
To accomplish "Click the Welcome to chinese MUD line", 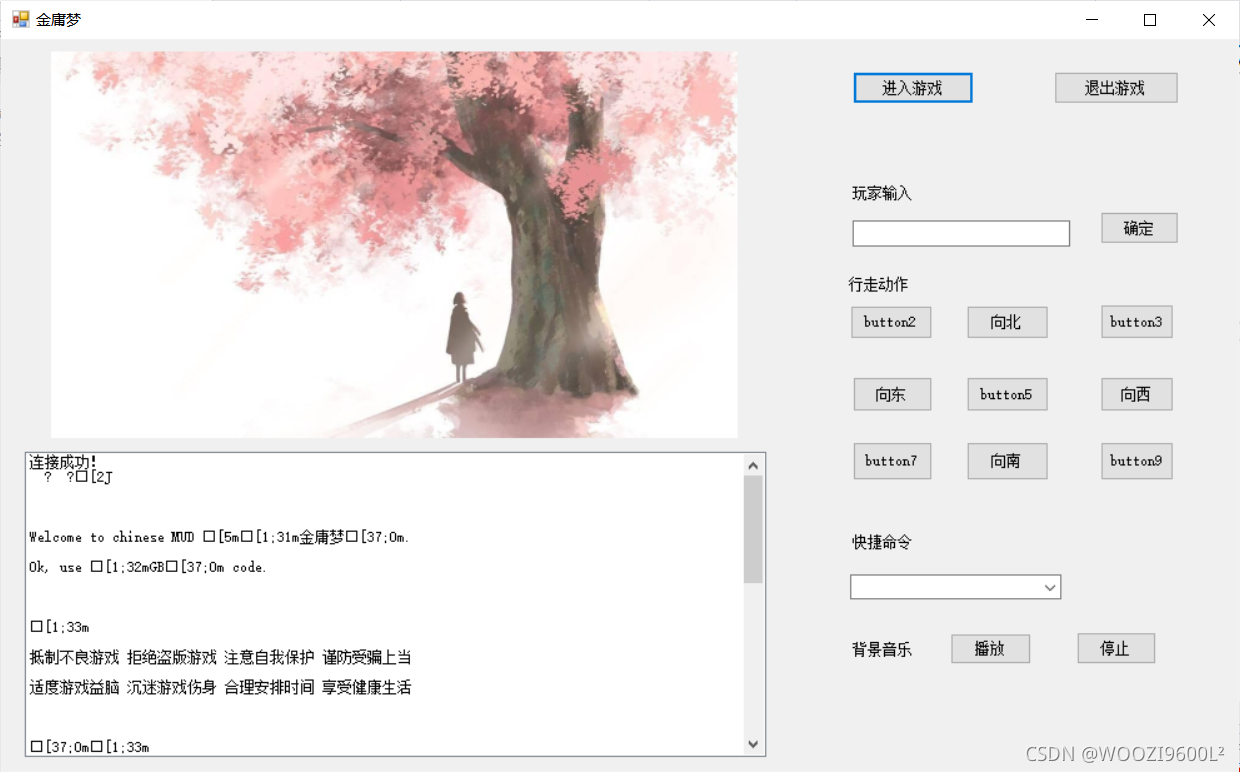I will click(x=219, y=537).
